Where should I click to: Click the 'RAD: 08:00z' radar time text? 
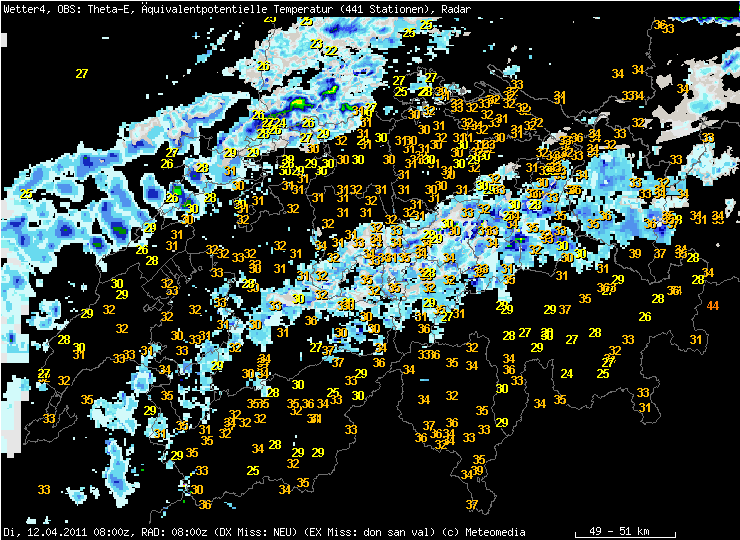point(174,532)
